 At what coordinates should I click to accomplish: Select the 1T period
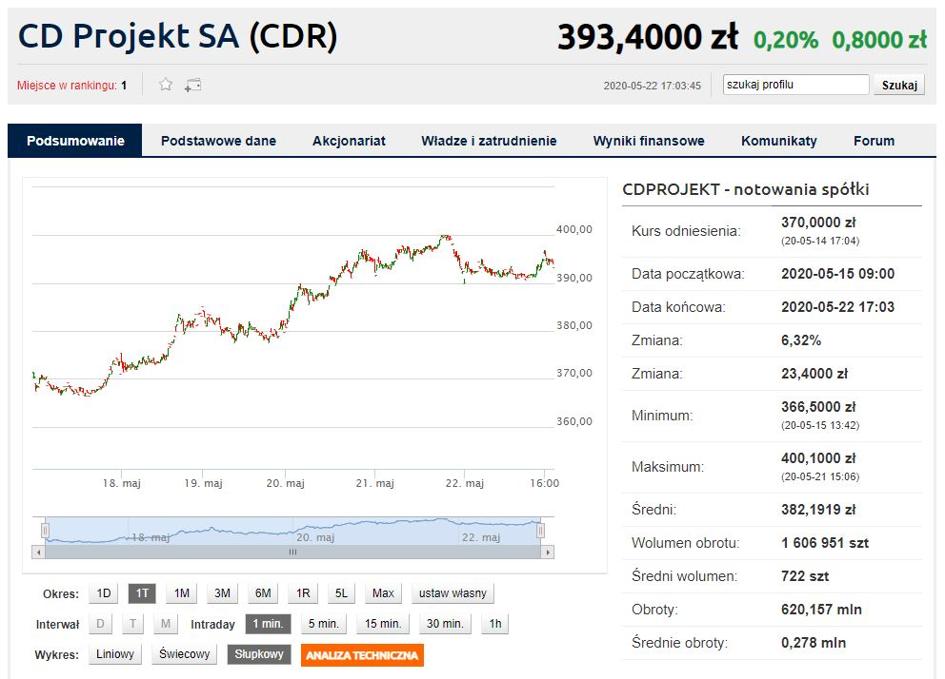142,593
